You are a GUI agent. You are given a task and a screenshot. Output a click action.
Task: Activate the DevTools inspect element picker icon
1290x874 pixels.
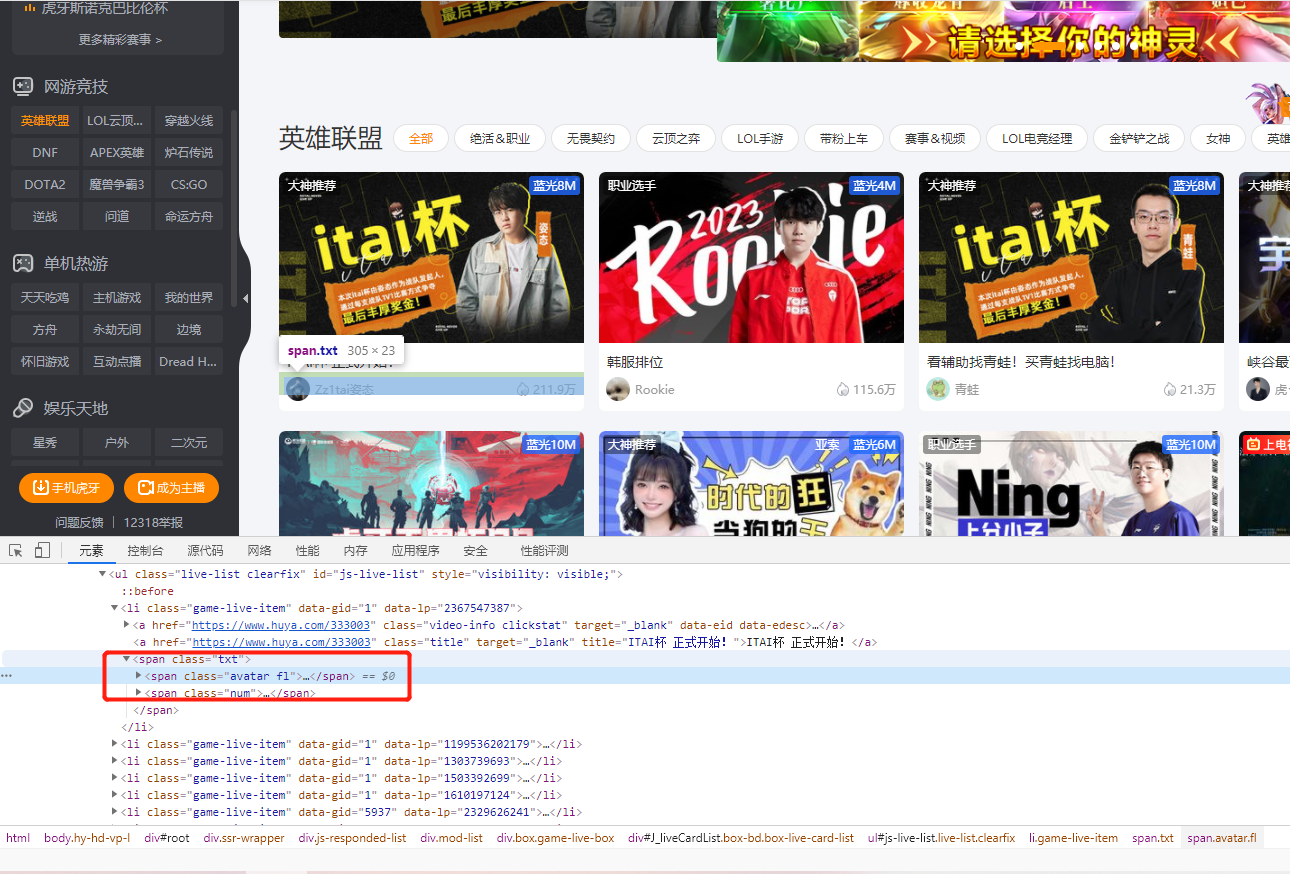[x=16, y=551]
